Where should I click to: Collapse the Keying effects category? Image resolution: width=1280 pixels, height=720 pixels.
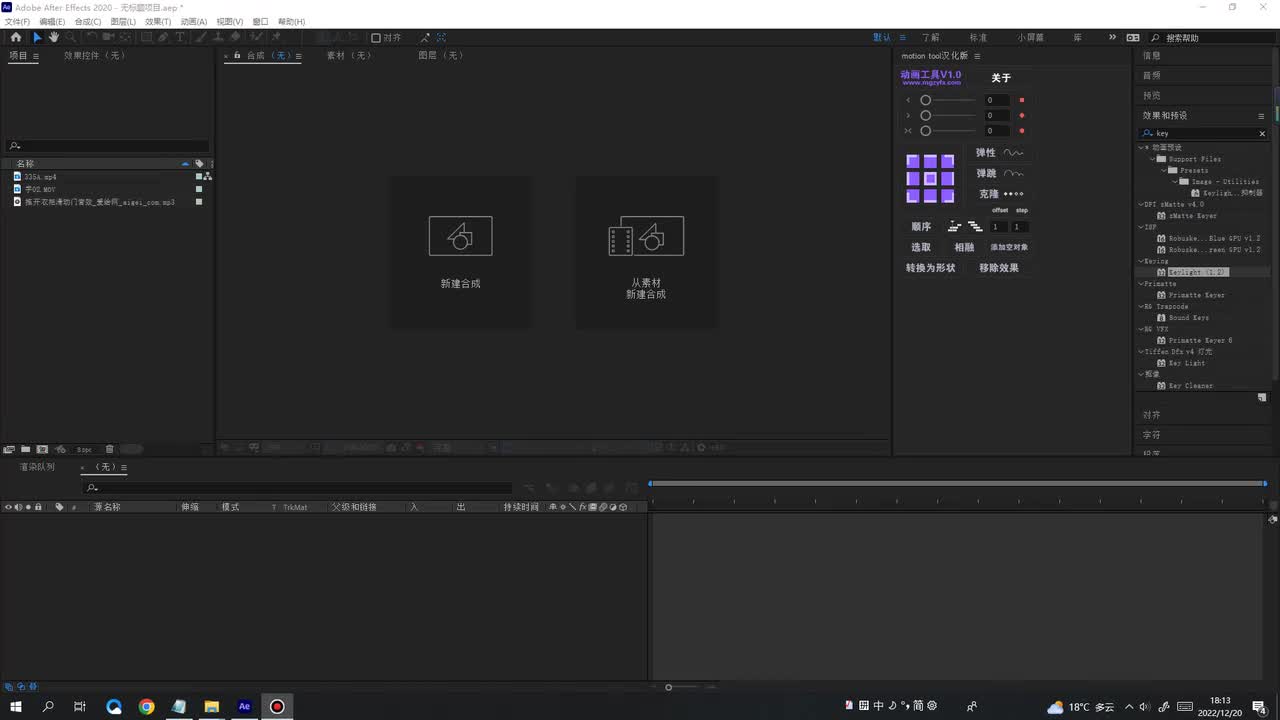pyautogui.click(x=1141, y=261)
